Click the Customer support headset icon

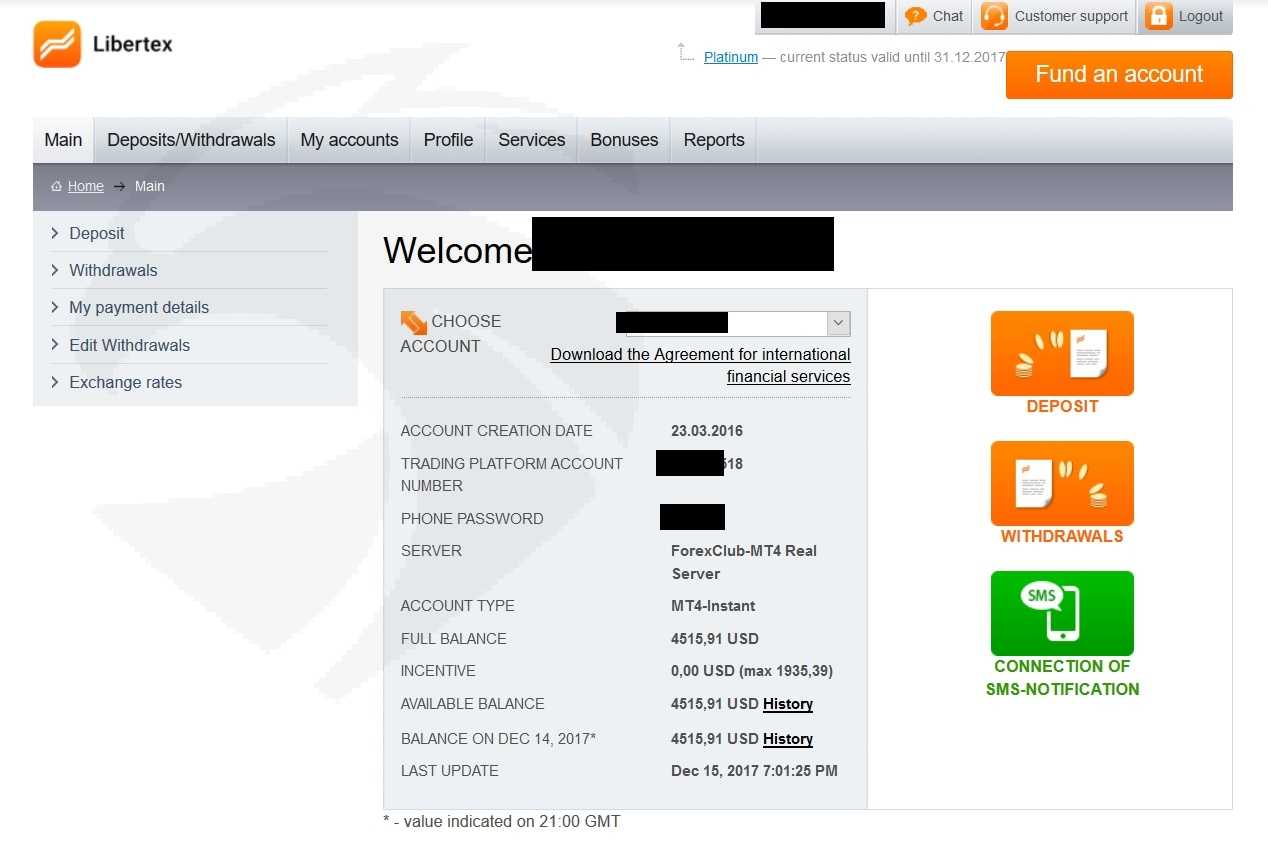(994, 16)
